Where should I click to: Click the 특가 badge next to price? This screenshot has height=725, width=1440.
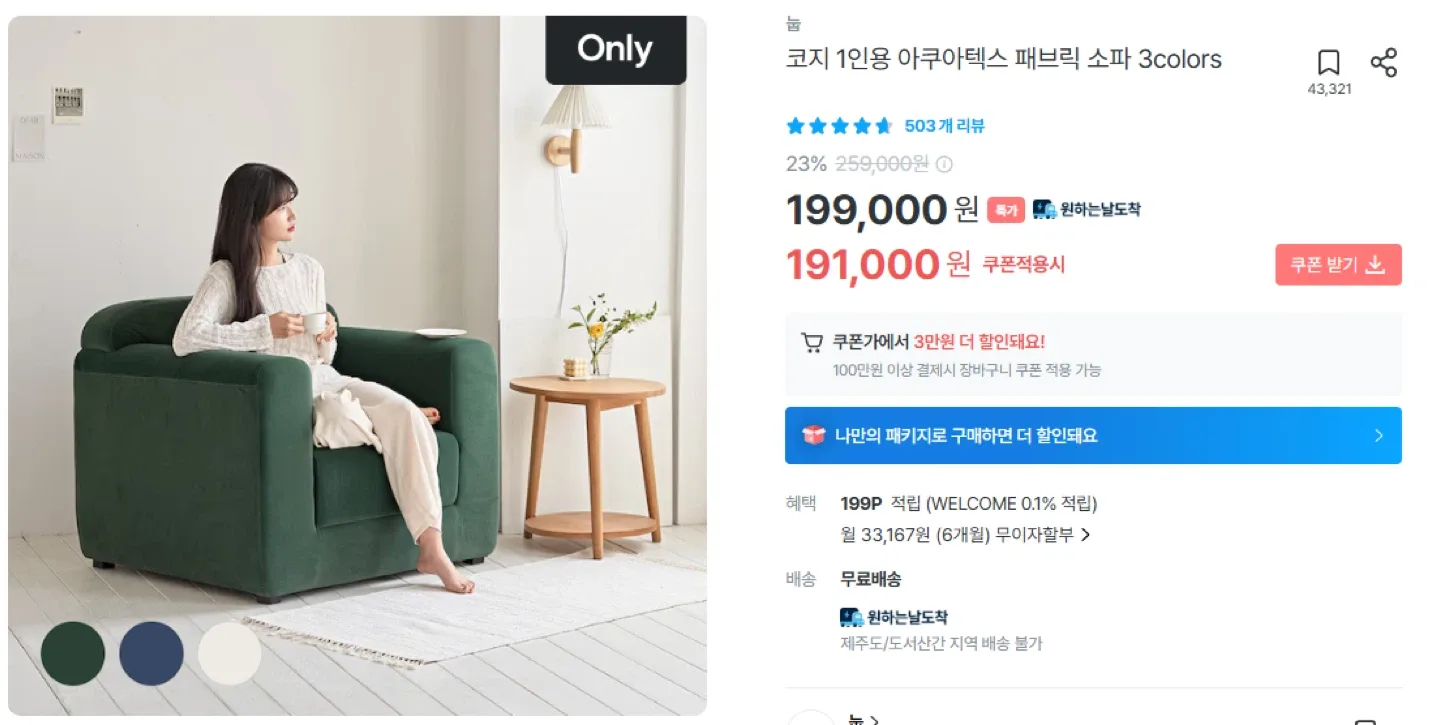[x=1006, y=210]
